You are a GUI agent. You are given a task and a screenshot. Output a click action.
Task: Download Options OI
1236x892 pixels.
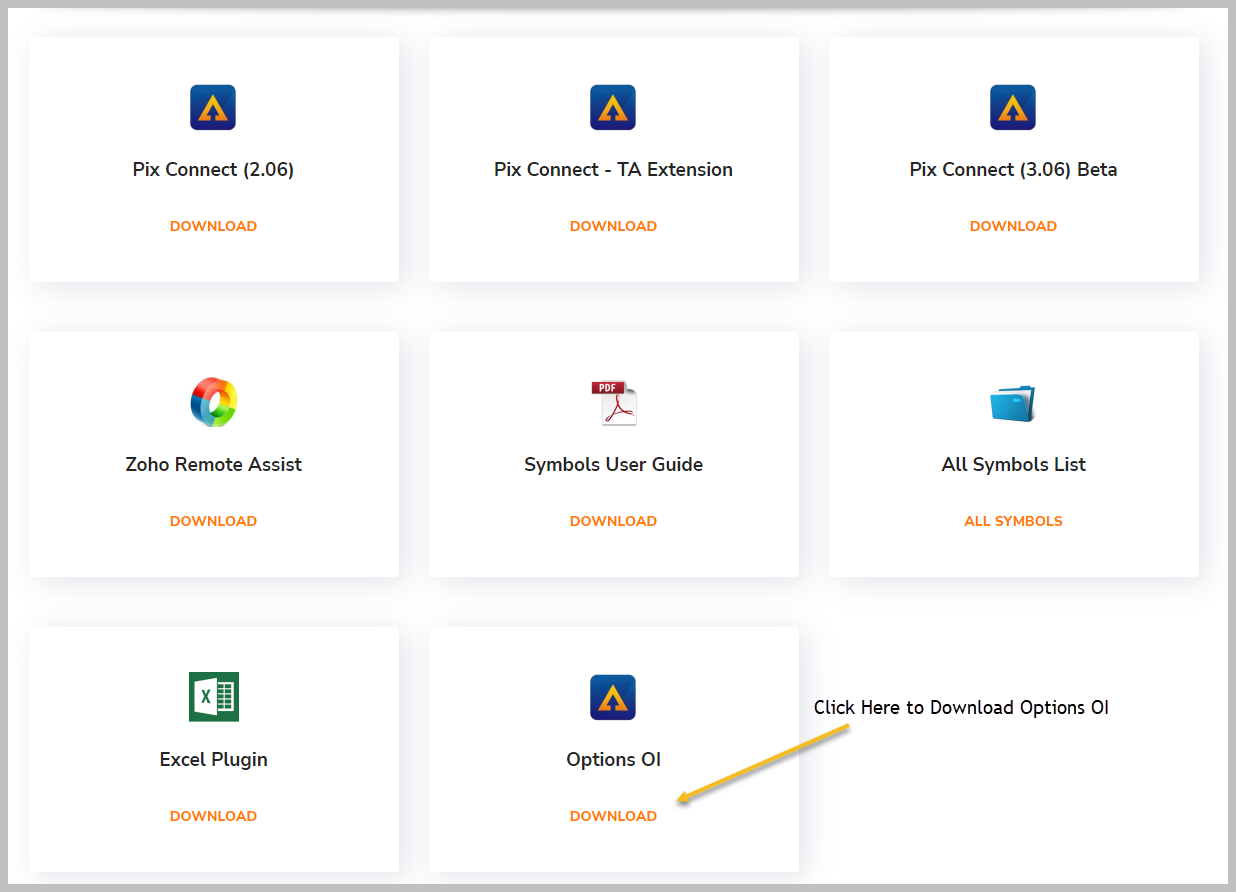pos(613,816)
